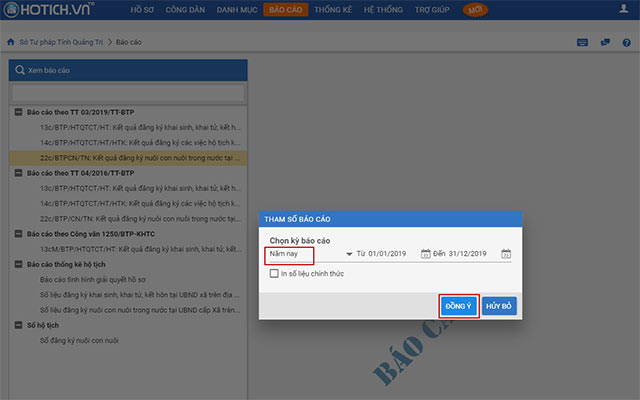Click the THAM SỐ BÁO CÁO dialog title
640x400 pixels.
[x=297, y=219]
